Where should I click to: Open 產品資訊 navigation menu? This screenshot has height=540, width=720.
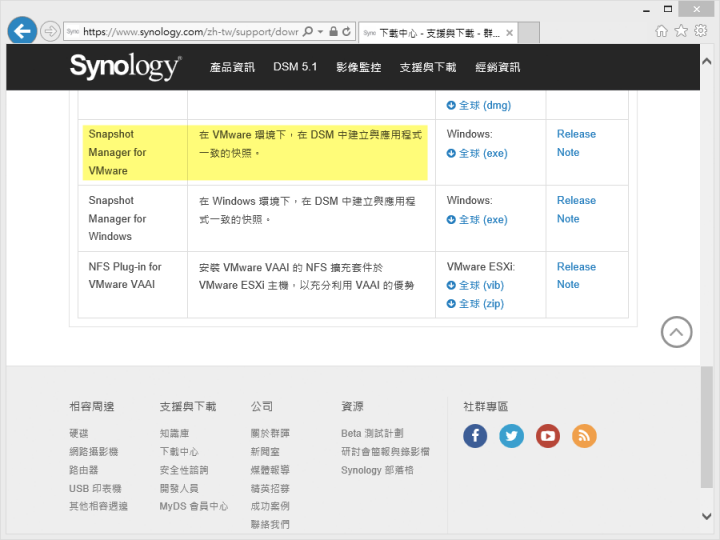pos(232,67)
